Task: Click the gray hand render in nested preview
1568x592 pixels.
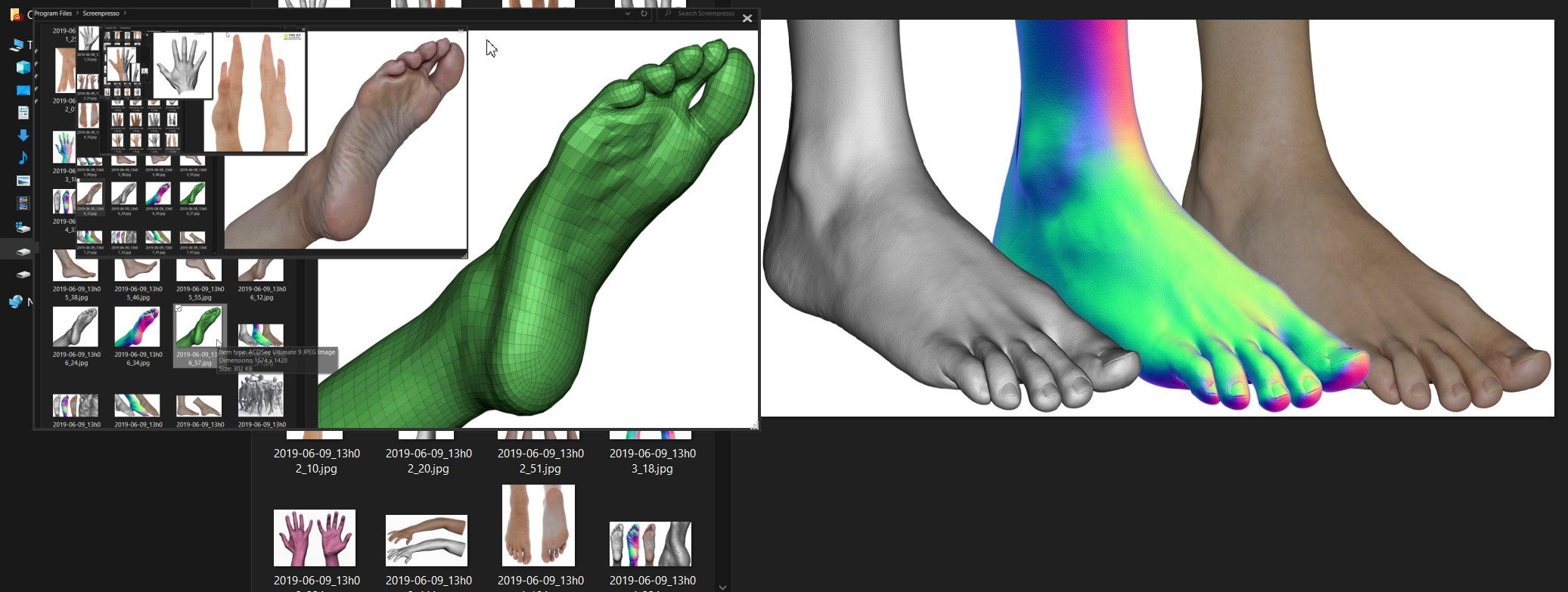Action: (x=182, y=66)
